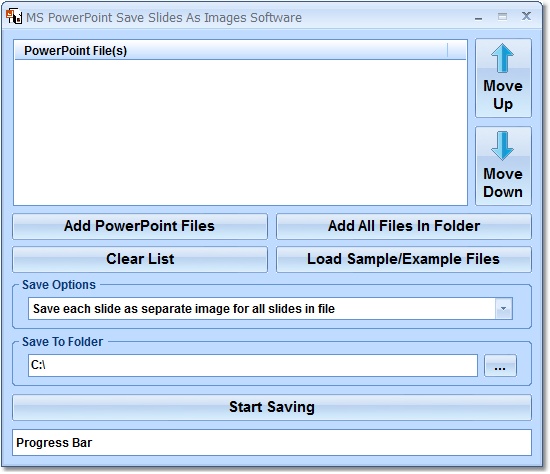Maximize the application window

point(502,16)
